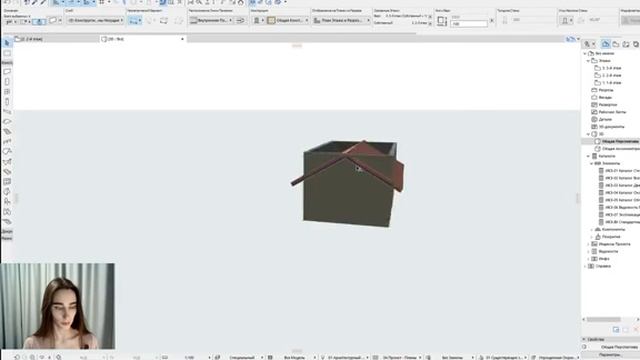
Task: Open the floor plan and section display dropdown
Action: (x=341, y=20)
